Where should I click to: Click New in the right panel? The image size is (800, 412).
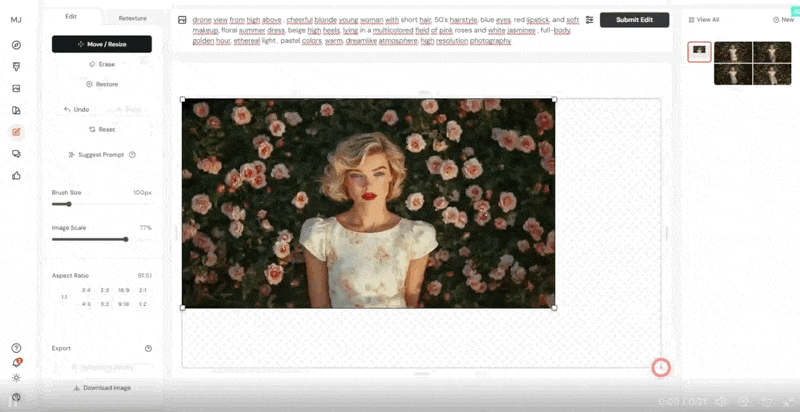(784, 19)
